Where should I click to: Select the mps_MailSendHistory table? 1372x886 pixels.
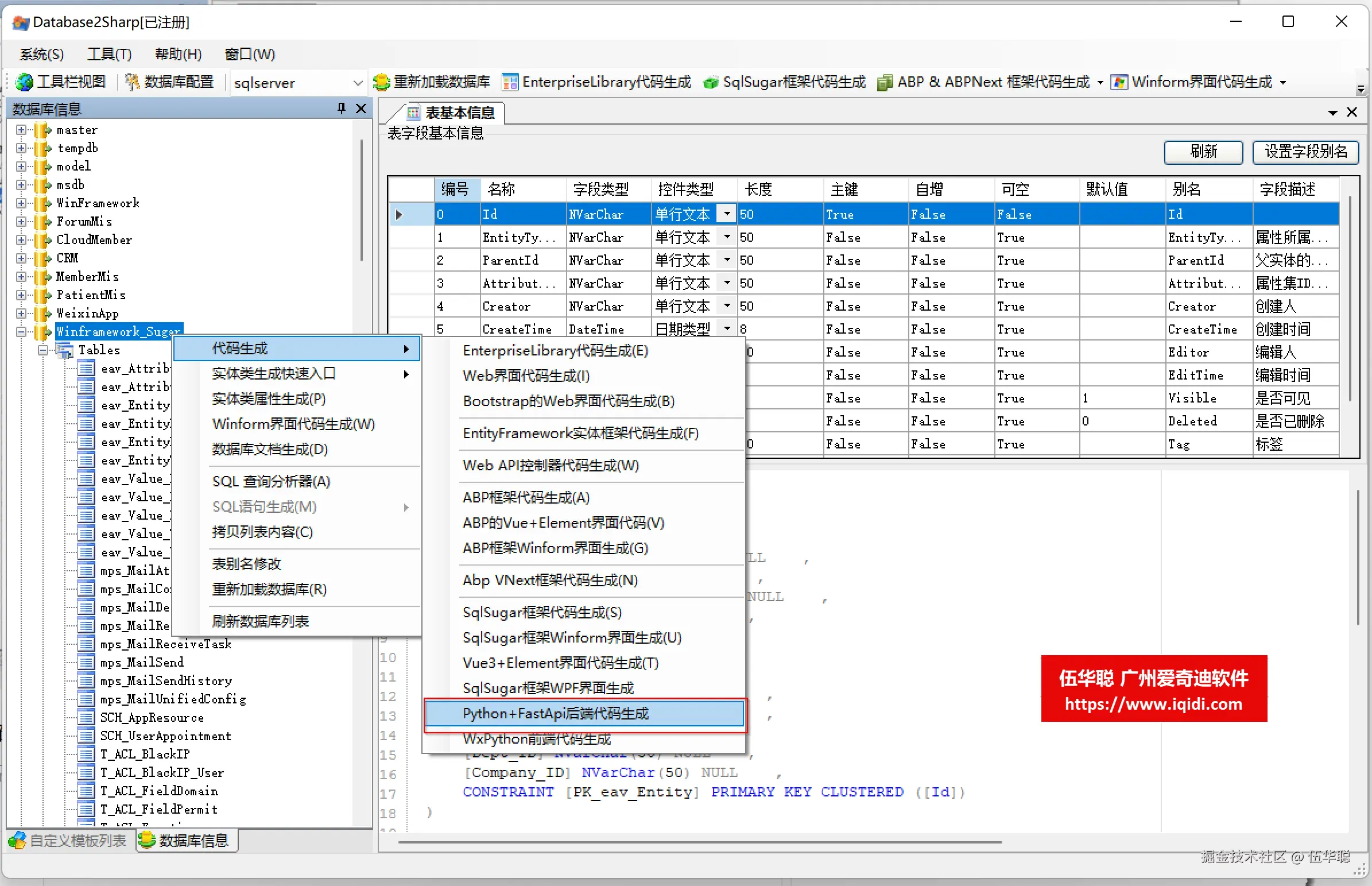[165, 681]
